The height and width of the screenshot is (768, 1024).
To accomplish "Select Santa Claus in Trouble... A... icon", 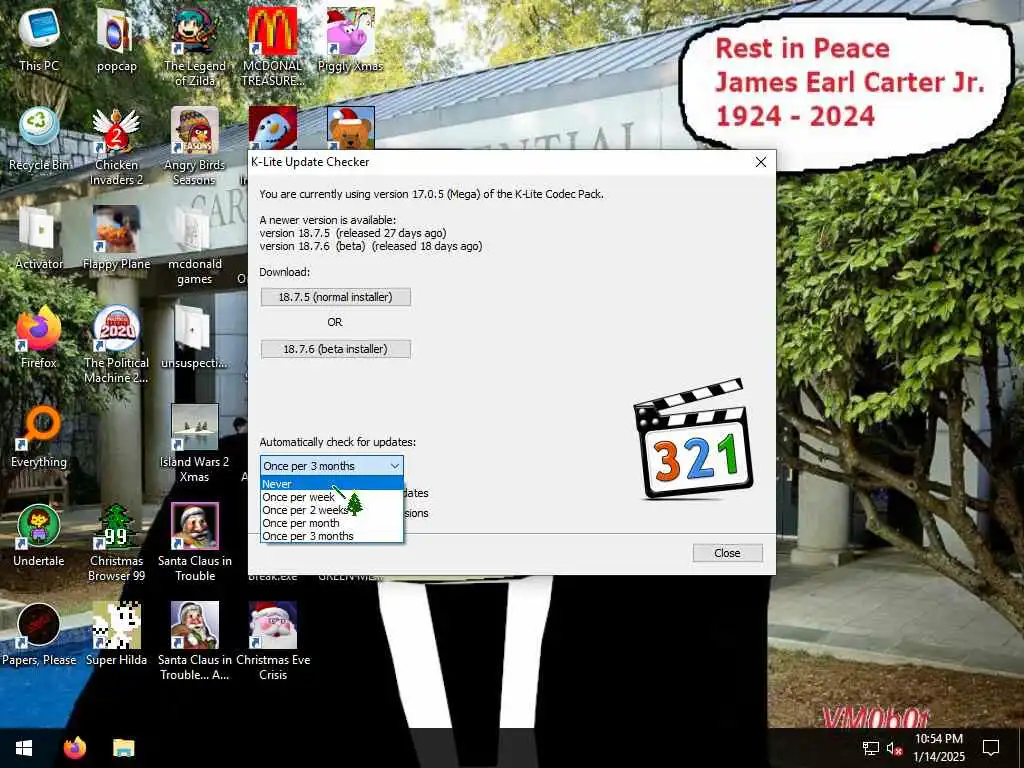I will (x=195, y=640).
